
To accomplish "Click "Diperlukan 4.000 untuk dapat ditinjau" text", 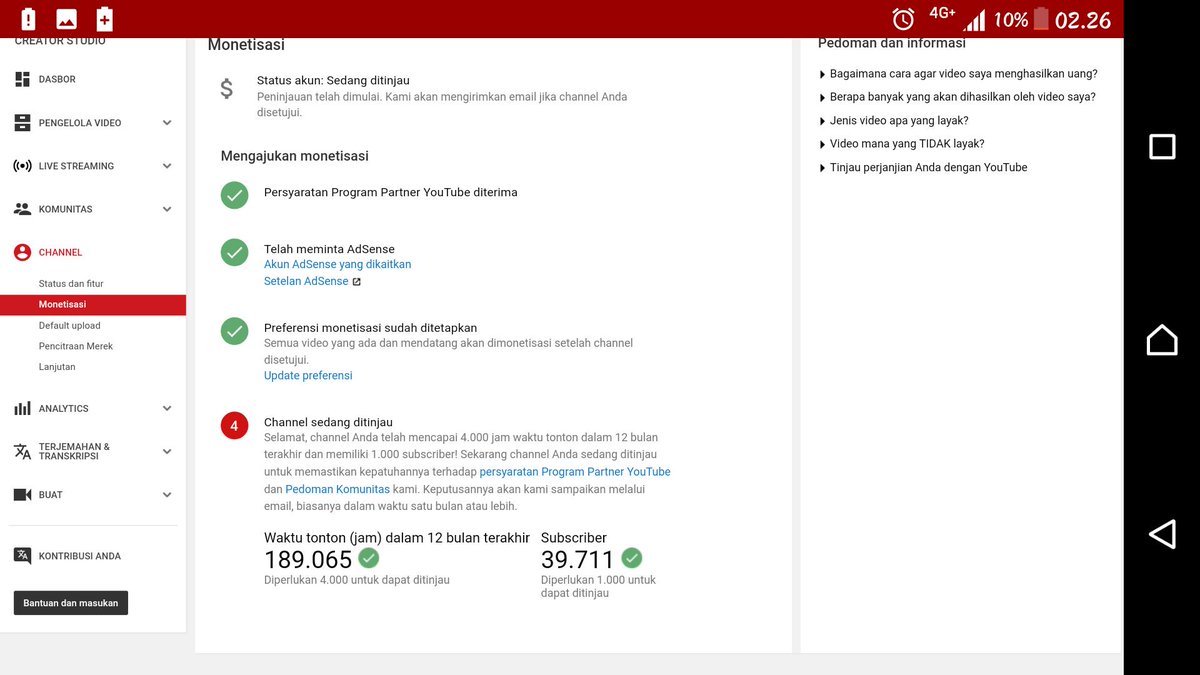I will (357, 580).
